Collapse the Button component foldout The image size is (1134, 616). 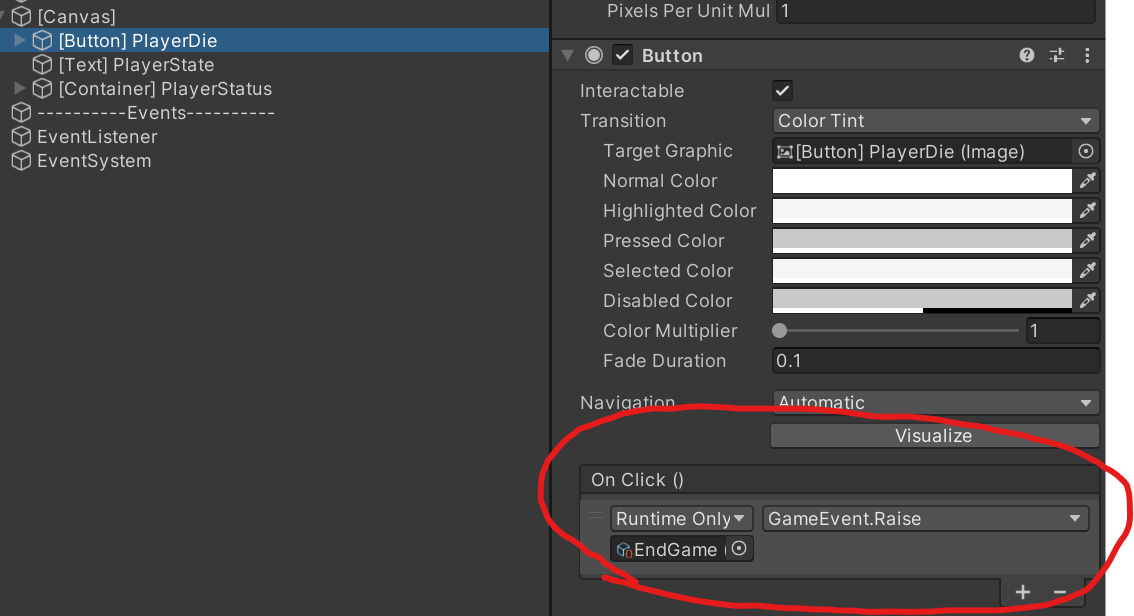pyautogui.click(x=568, y=56)
